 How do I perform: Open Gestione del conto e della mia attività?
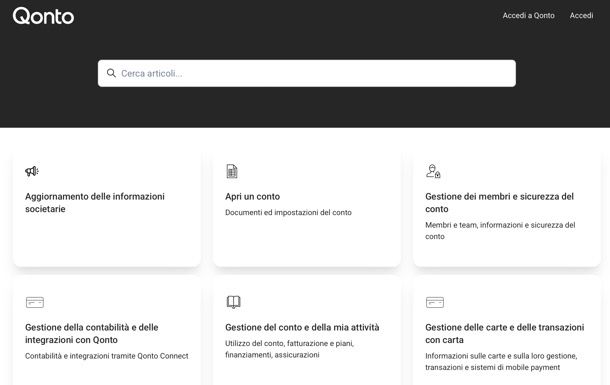click(302, 327)
